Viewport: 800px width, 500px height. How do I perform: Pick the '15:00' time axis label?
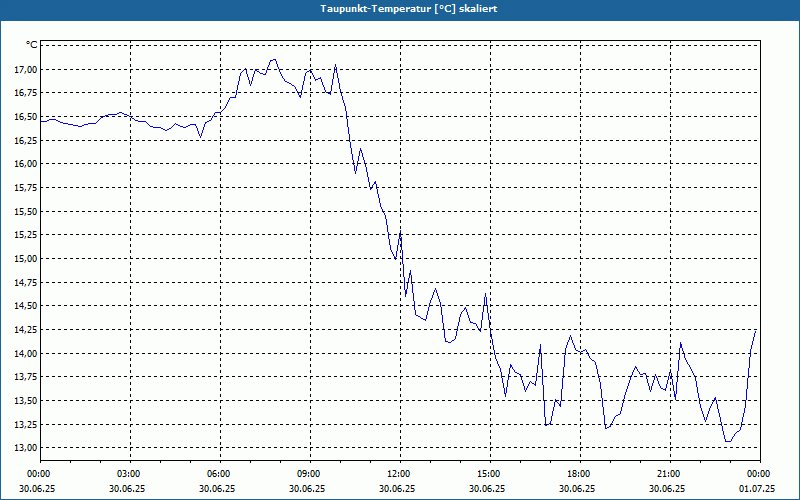point(488,474)
